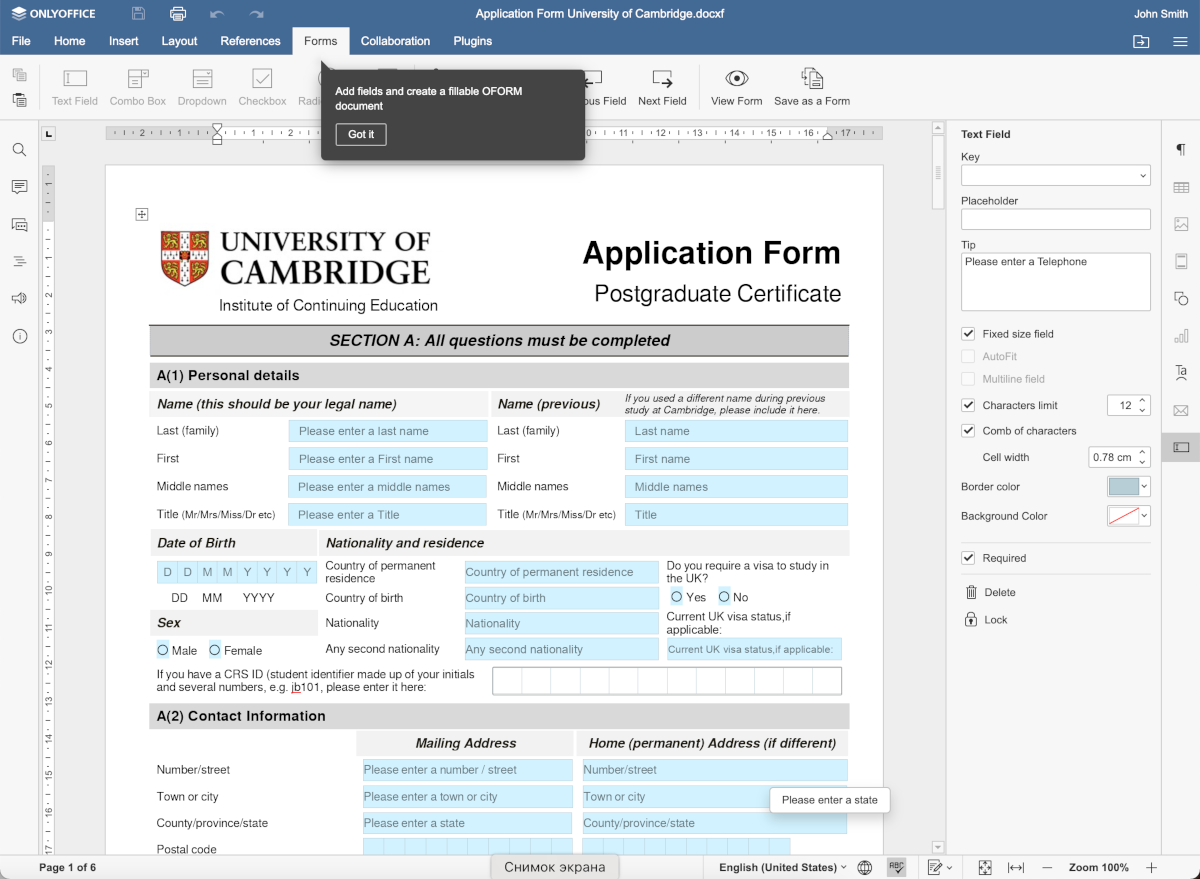Viewport: 1200px width, 879px height.
Task: Click the Print icon in title bar
Action: [178, 14]
